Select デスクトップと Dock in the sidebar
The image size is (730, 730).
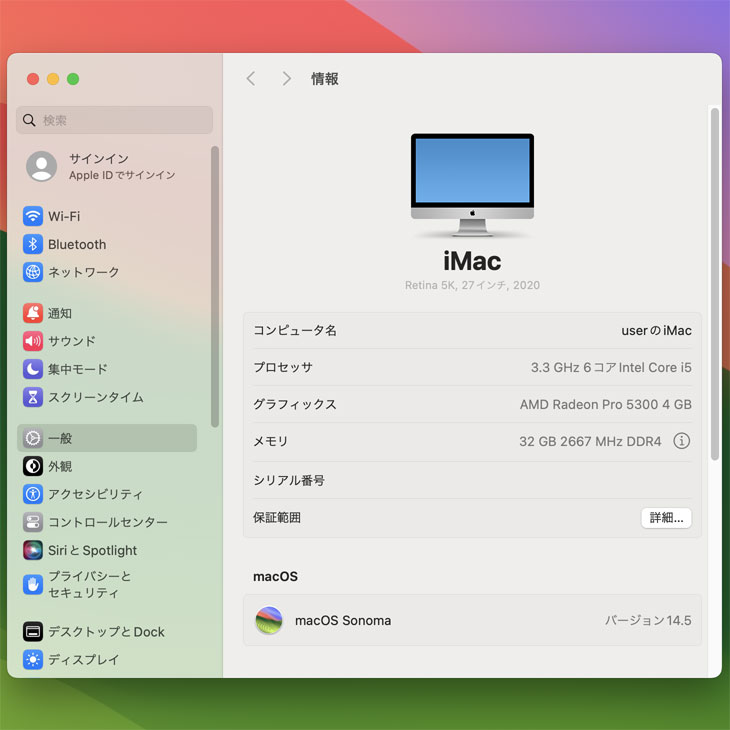[107, 632]
